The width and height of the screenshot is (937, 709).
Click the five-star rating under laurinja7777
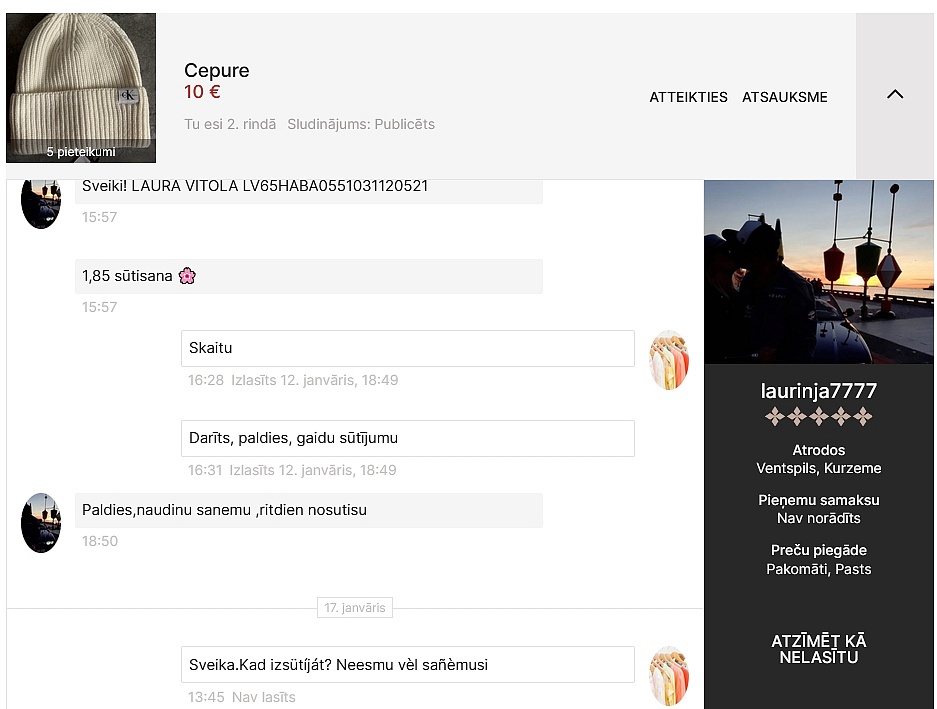818,417
